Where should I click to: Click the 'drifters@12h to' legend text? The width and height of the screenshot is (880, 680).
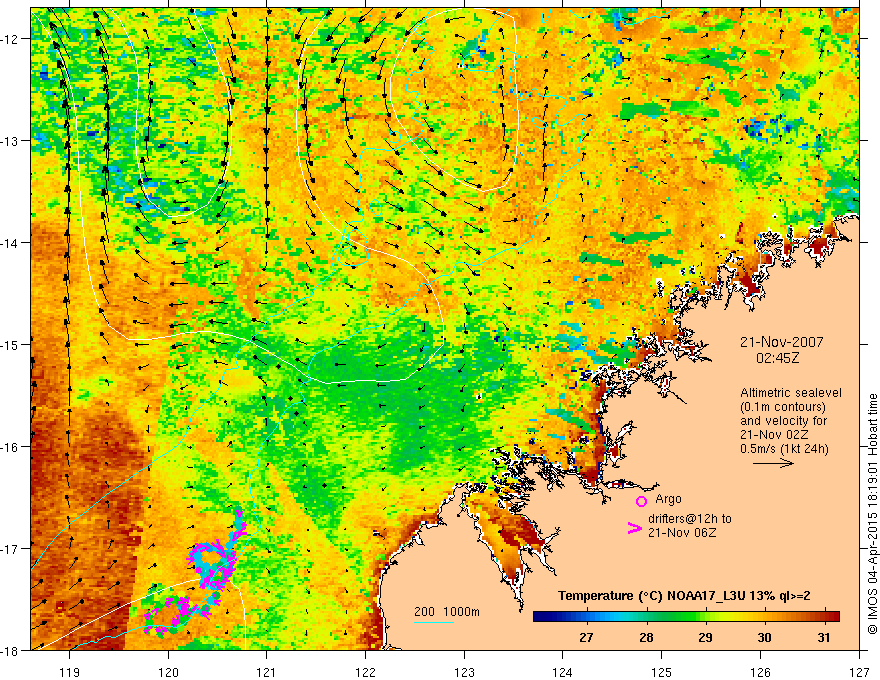coord(690,519)
